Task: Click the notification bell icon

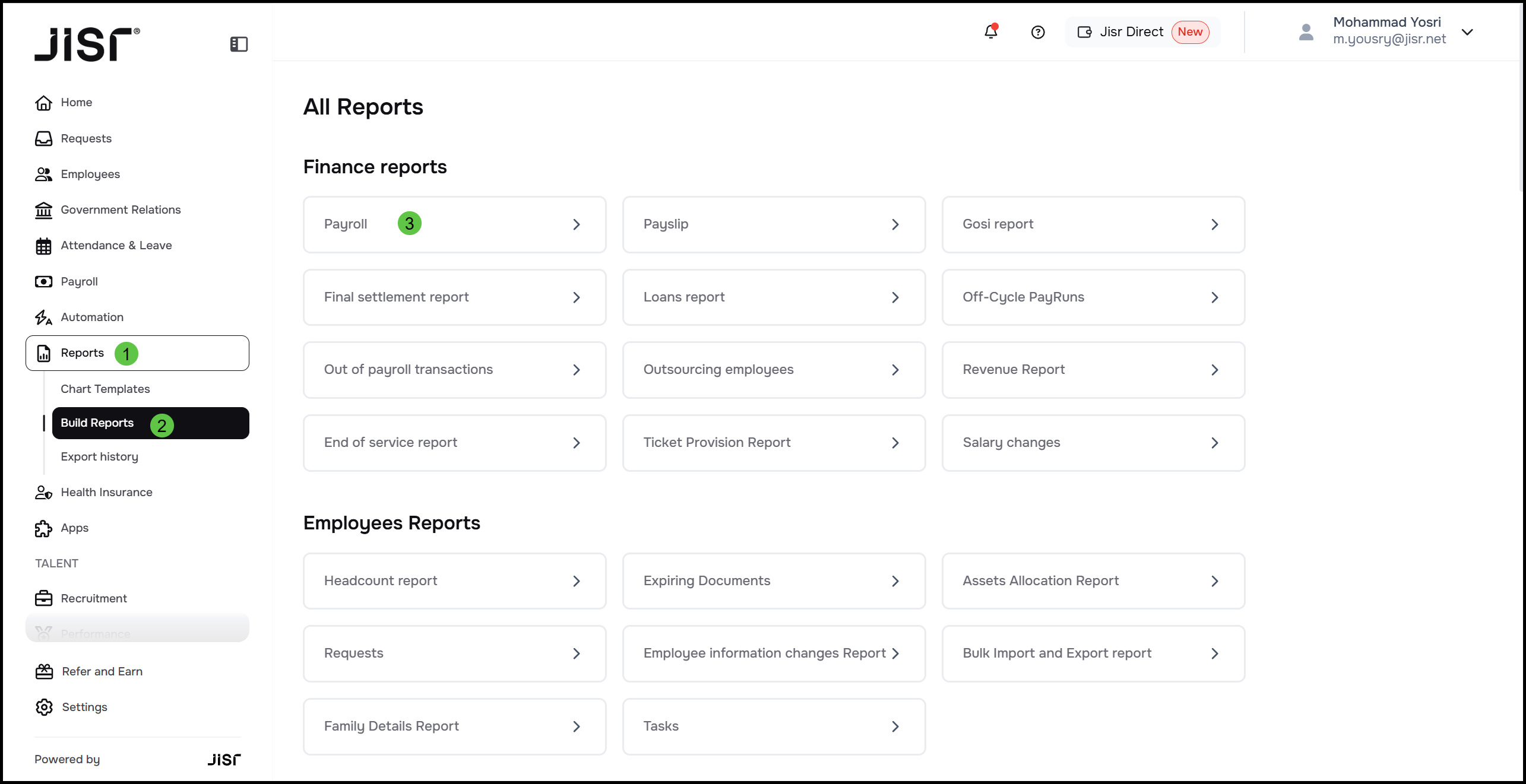Action: (x=990, y=31)
